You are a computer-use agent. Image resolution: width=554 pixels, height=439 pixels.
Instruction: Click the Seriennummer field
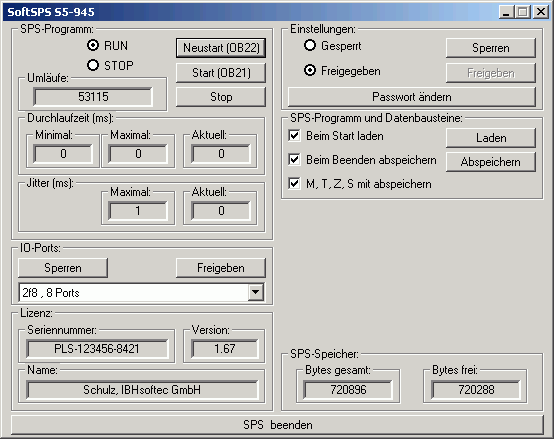coord(97,349)
